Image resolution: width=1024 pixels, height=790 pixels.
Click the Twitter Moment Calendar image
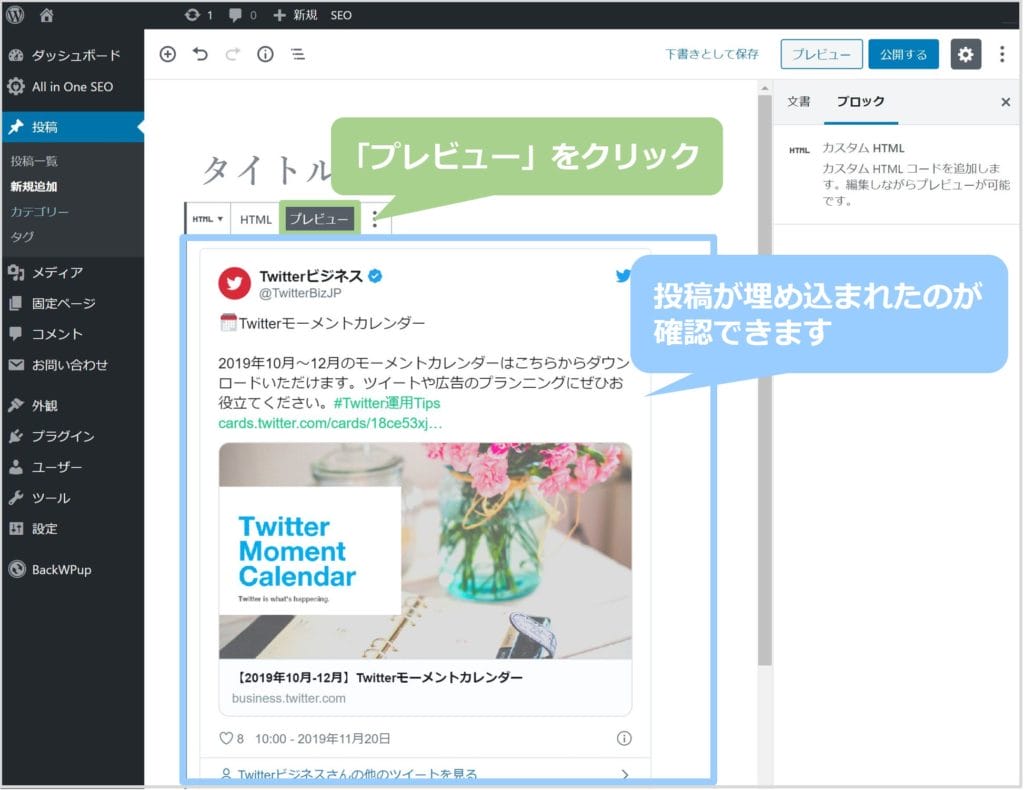point(425,551)
